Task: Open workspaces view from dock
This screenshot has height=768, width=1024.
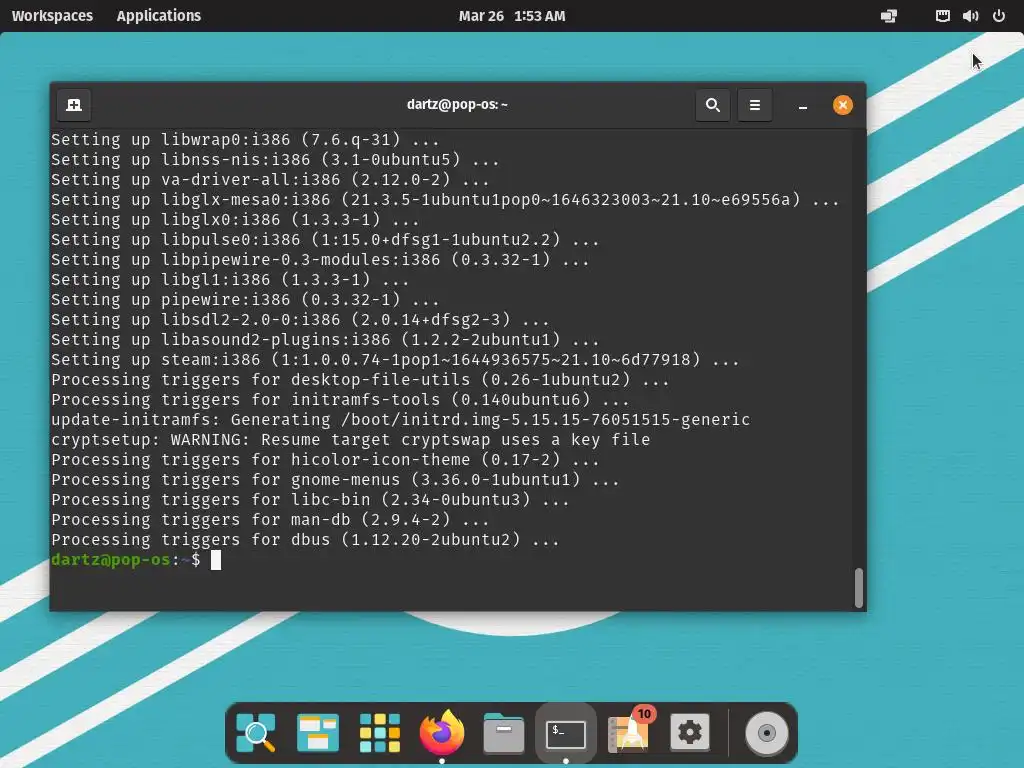Action: (317, 733)
